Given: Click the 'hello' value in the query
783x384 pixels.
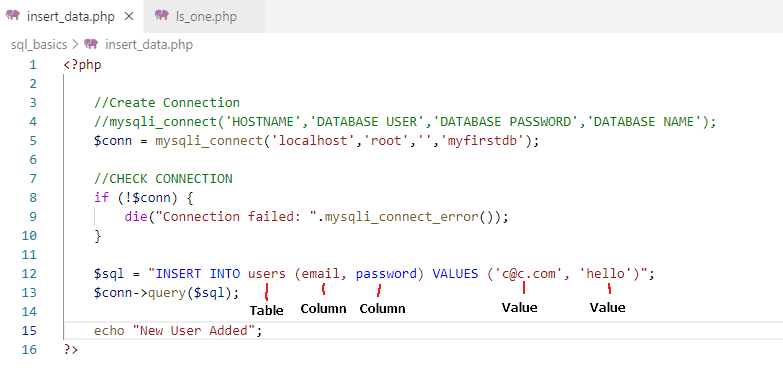Looking at the screenshot, I should (605, 274).
